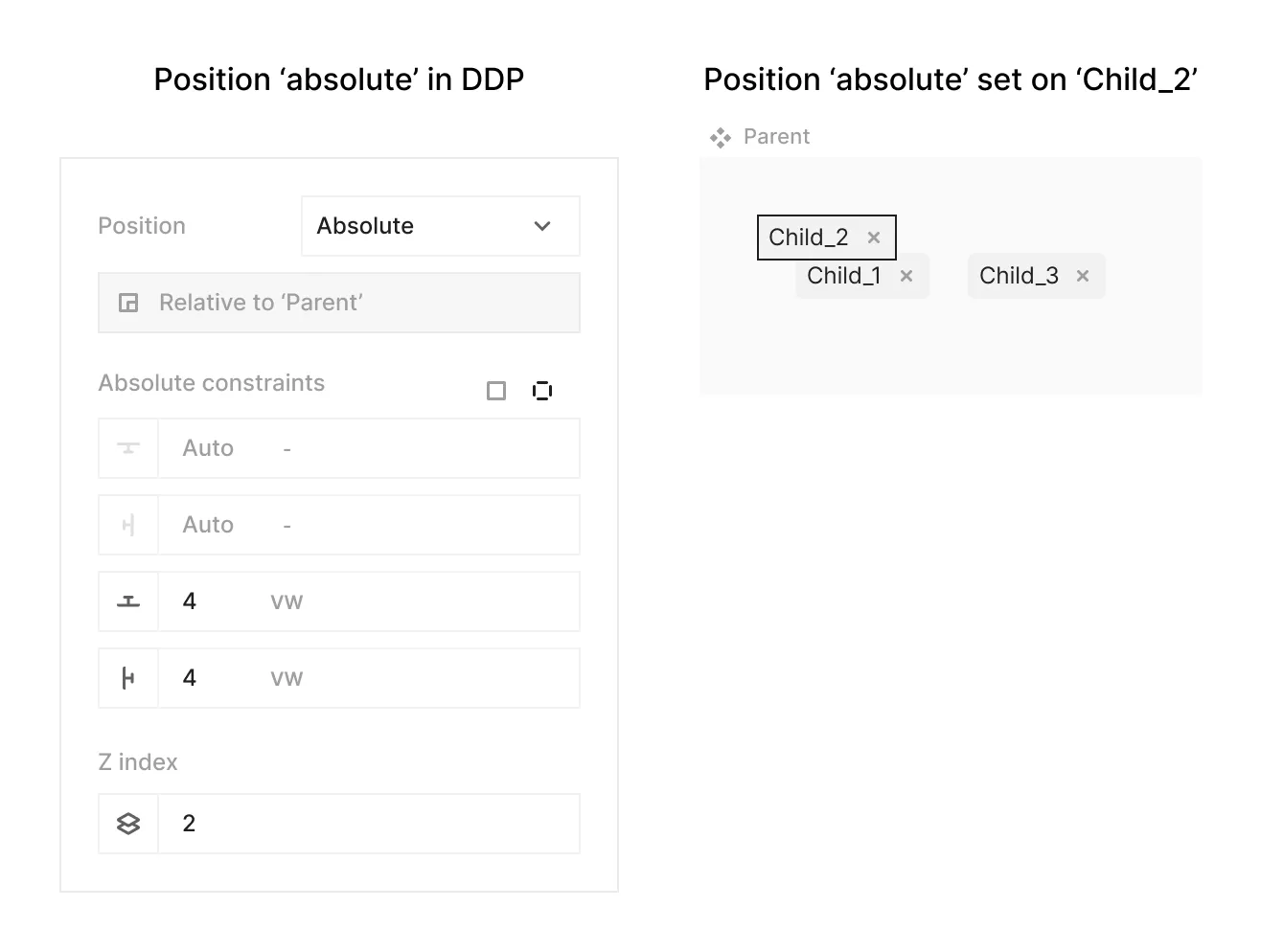Image resolution: width=1261 pixels, height=952 pixels.
Task: Click the Parent frame label
Action: (x=776, y=137)
